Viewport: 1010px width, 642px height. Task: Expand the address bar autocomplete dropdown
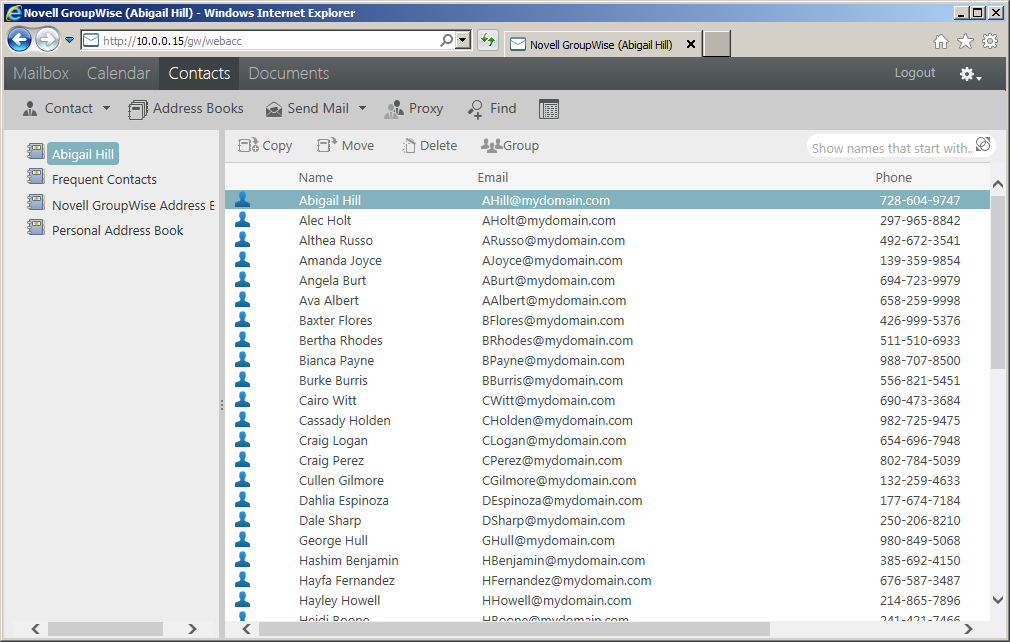(462, 41)
